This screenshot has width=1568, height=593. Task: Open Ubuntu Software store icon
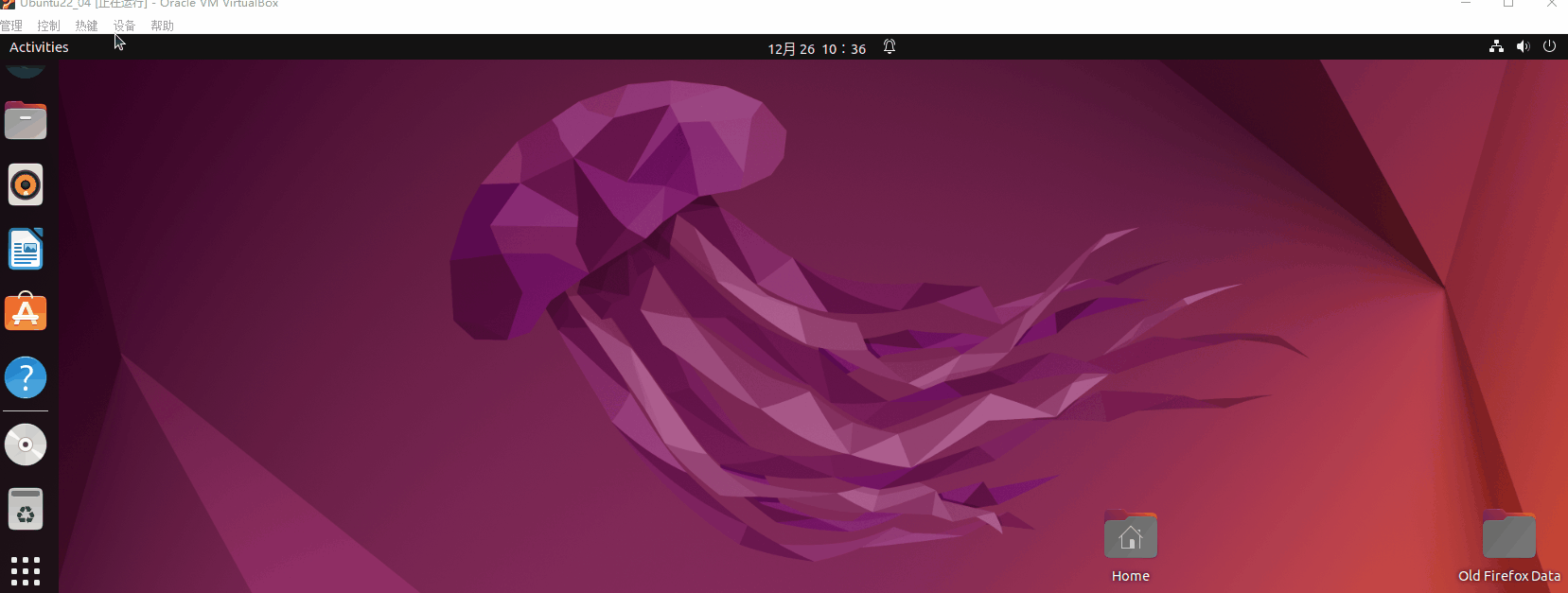pos(26,312)
